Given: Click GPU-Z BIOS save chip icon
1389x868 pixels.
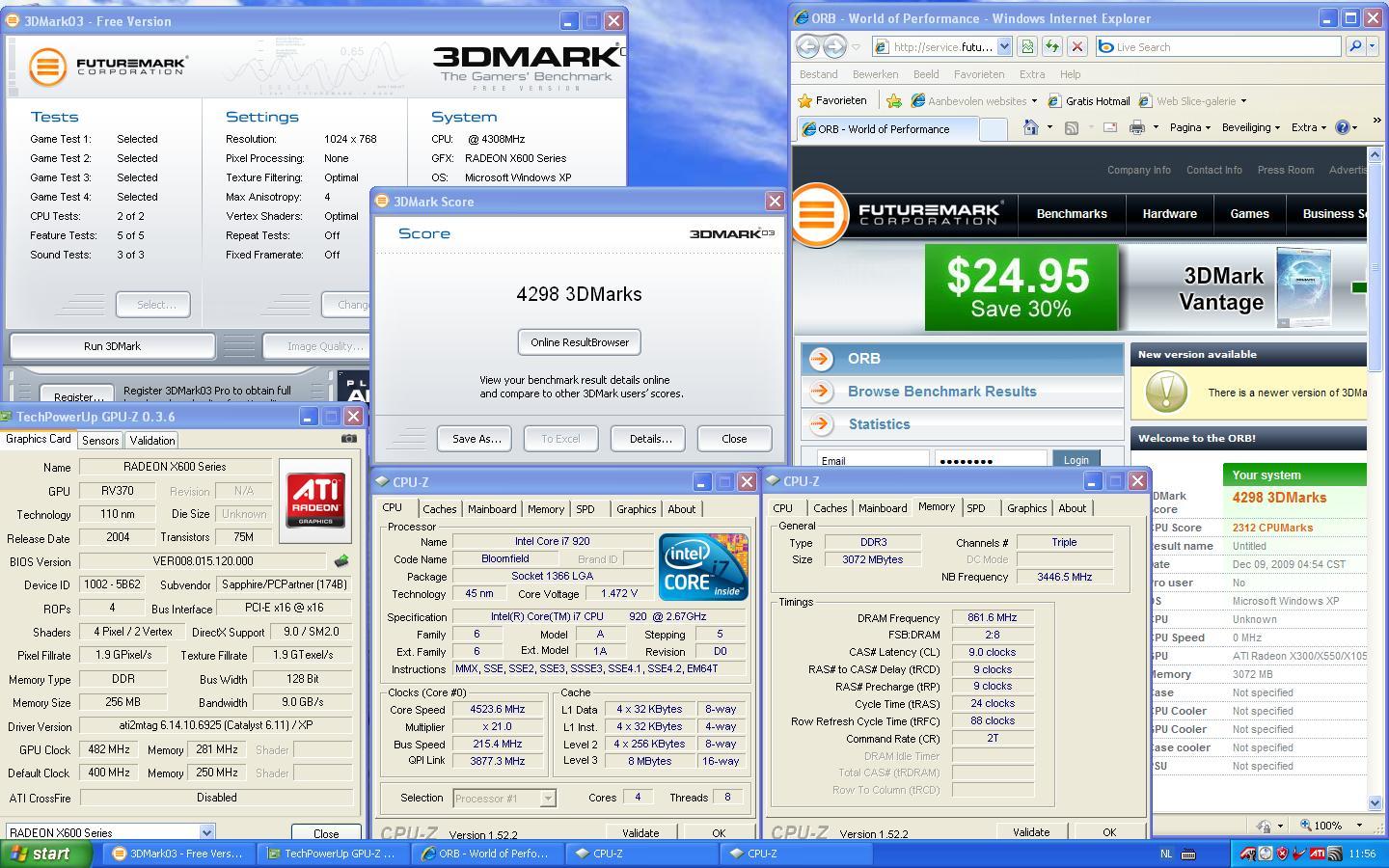Looking at the screenshot, I should click(x=340, y=560).
